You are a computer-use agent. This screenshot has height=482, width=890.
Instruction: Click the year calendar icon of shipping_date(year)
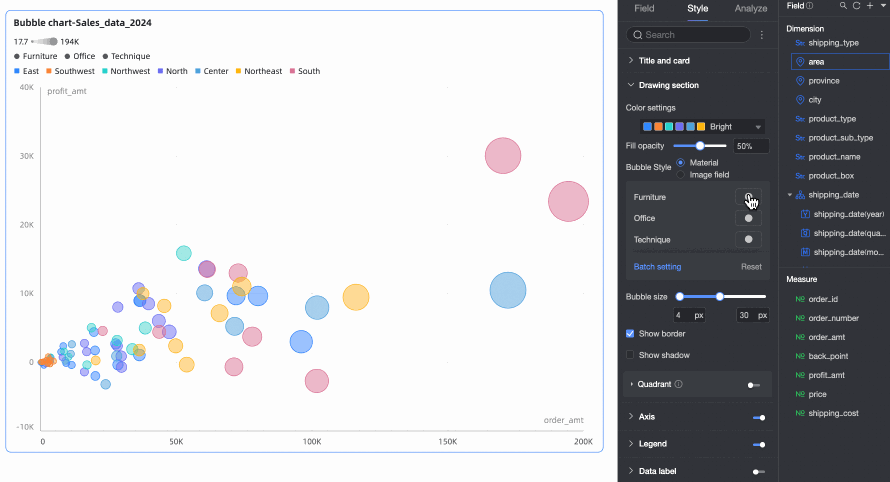[805, 214]
